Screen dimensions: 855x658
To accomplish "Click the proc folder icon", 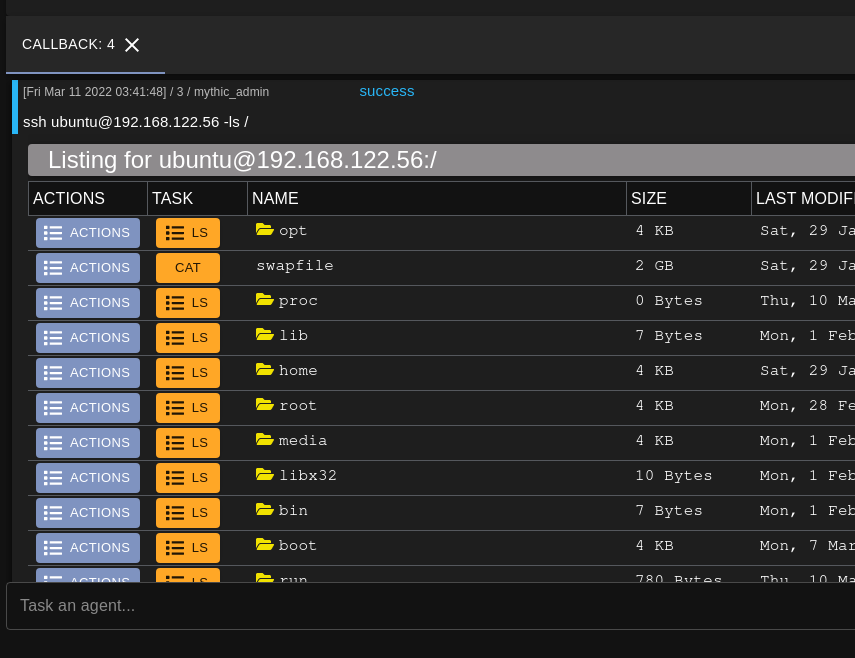I will (x=264, y=300).
